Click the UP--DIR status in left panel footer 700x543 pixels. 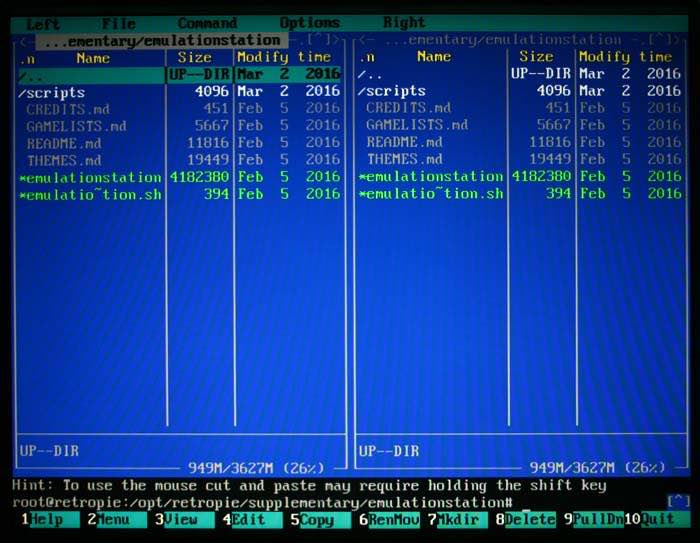pos(49,451)
